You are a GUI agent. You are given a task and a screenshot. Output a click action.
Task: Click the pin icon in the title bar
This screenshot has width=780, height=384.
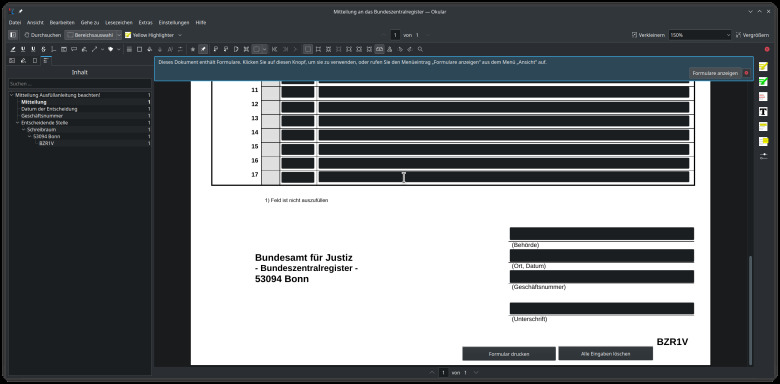[21, 11]
